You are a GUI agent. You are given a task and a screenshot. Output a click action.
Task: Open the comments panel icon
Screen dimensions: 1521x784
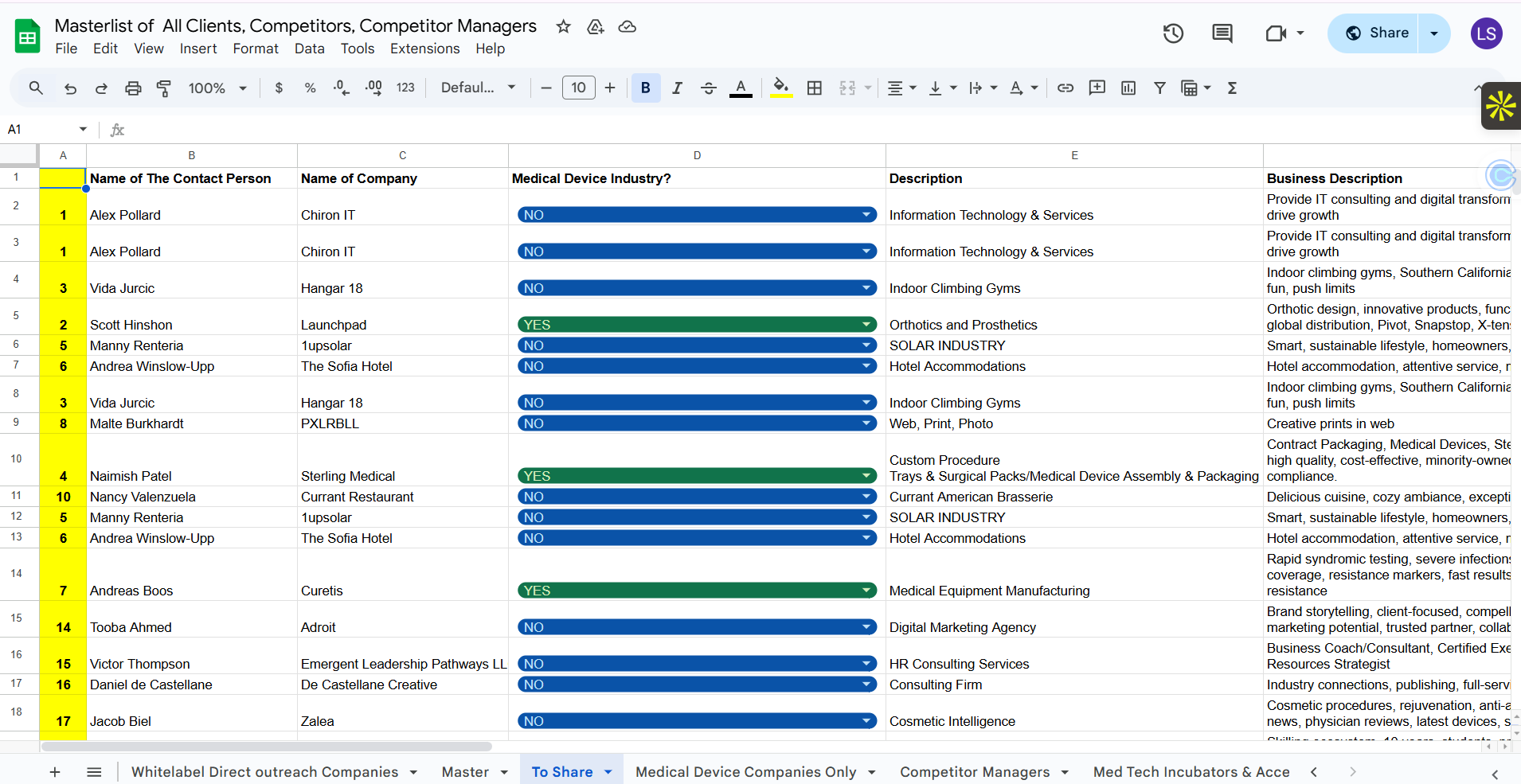(1222, 33)
